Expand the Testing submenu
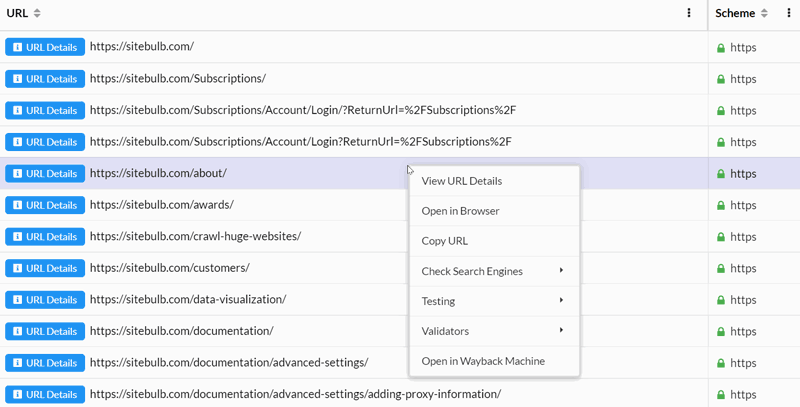The width and height of the screenshot is (800, 407). (x=494, y=301)
